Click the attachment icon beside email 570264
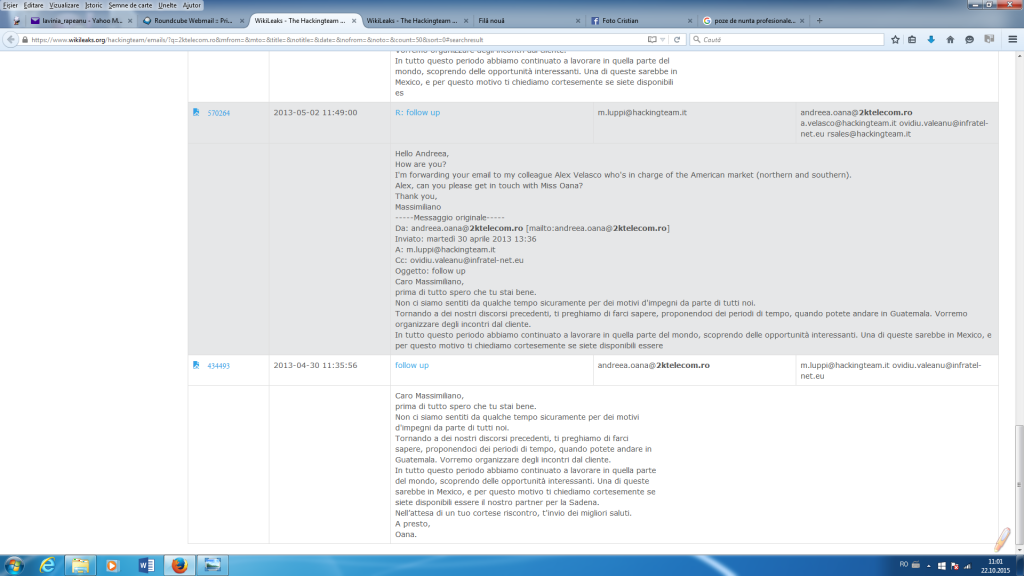The width and height of the screenshot is (1024, 576). pos(195,112)
